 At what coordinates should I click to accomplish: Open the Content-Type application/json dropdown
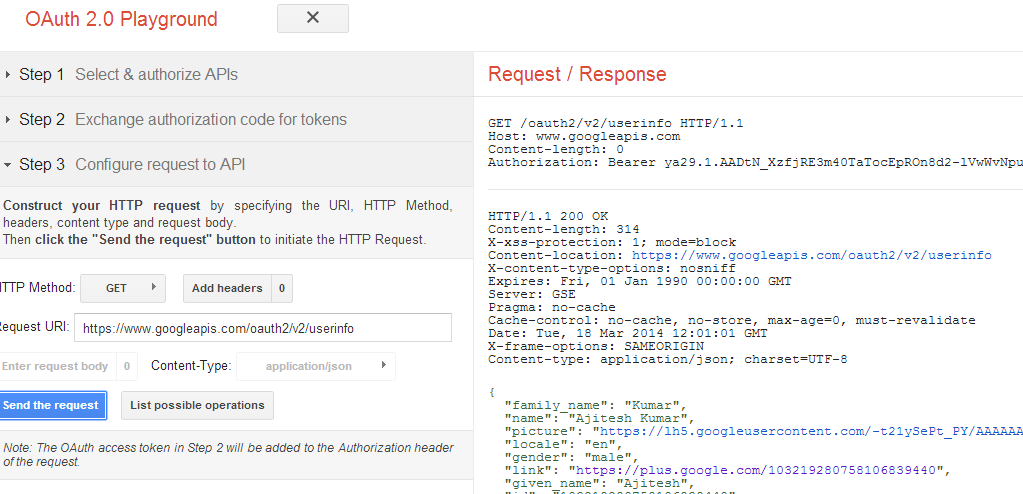316,366
